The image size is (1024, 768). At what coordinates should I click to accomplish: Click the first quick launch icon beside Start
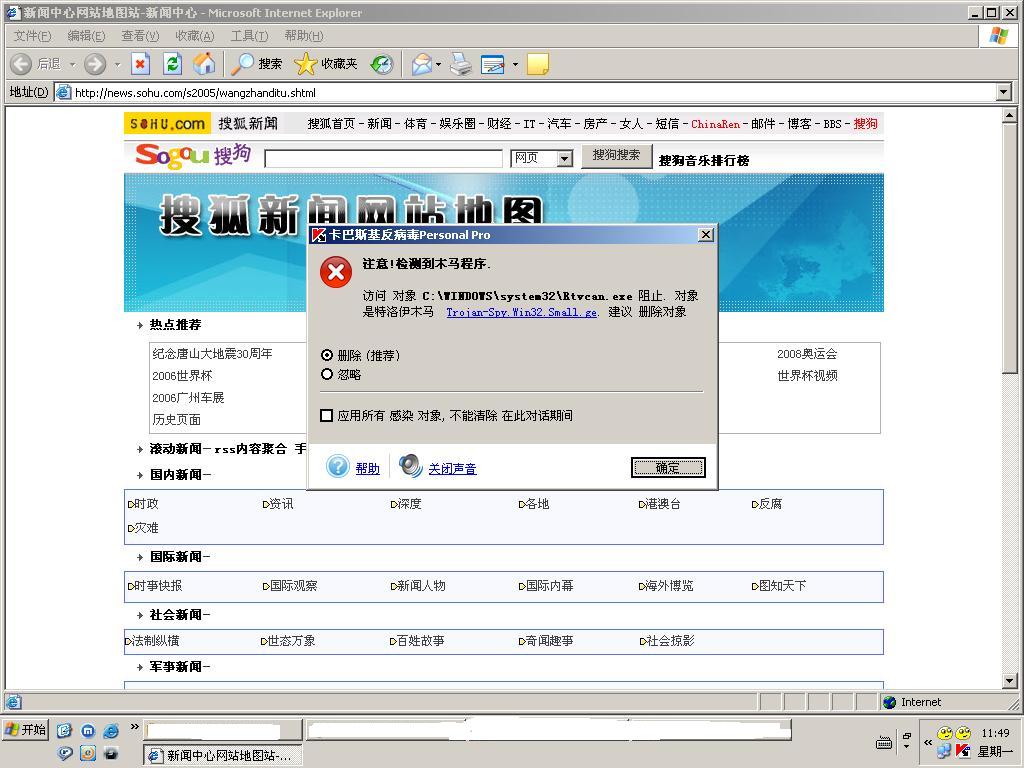click(64, 730)
